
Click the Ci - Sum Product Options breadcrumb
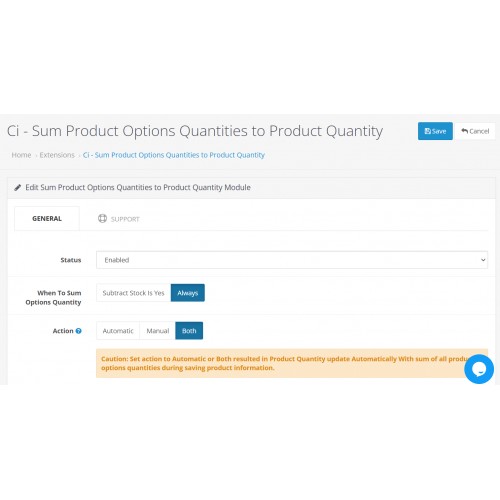pos(174,155)
